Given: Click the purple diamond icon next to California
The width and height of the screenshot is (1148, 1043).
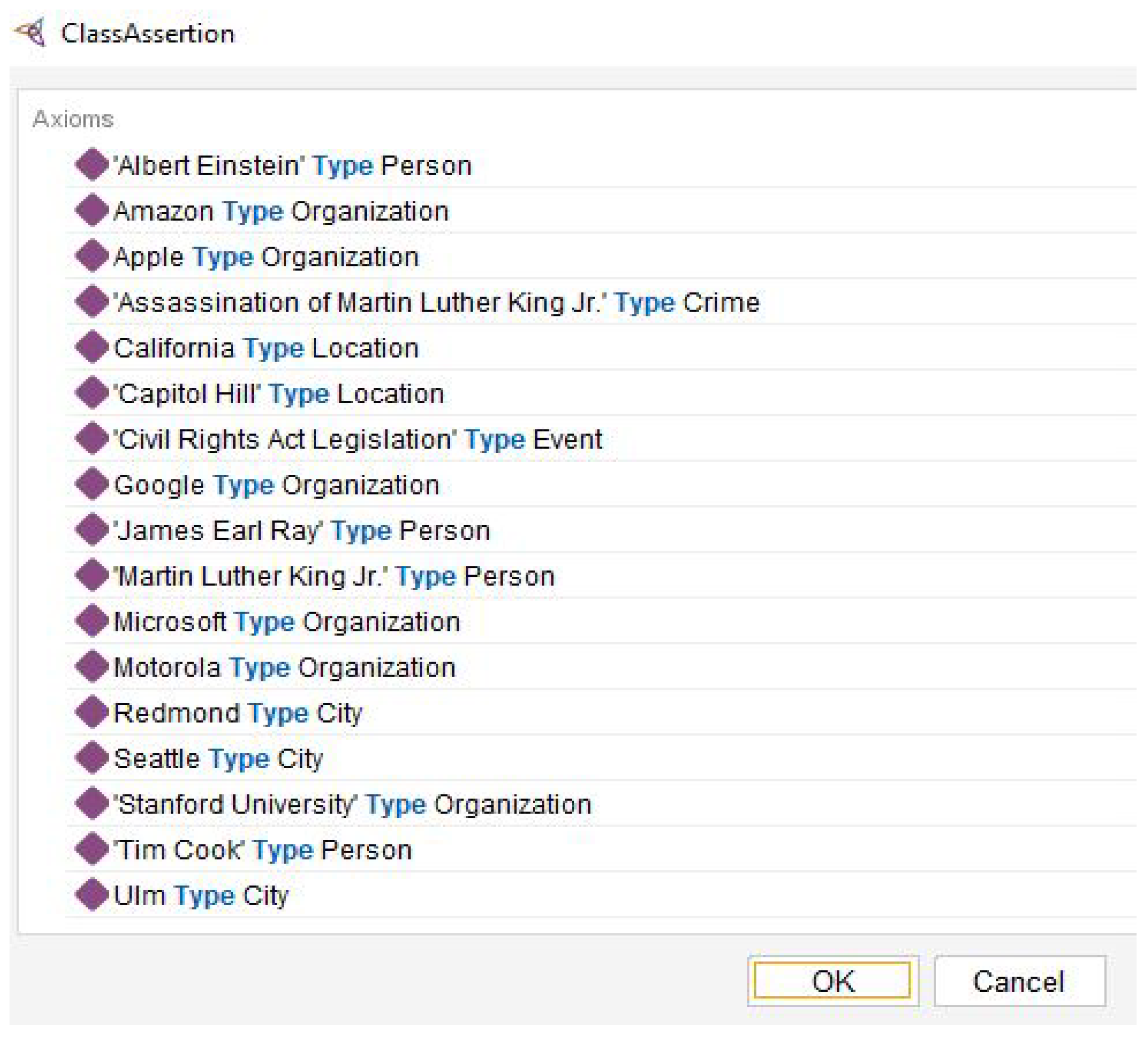Looking at the screenshot, I should tap(92, 347).
